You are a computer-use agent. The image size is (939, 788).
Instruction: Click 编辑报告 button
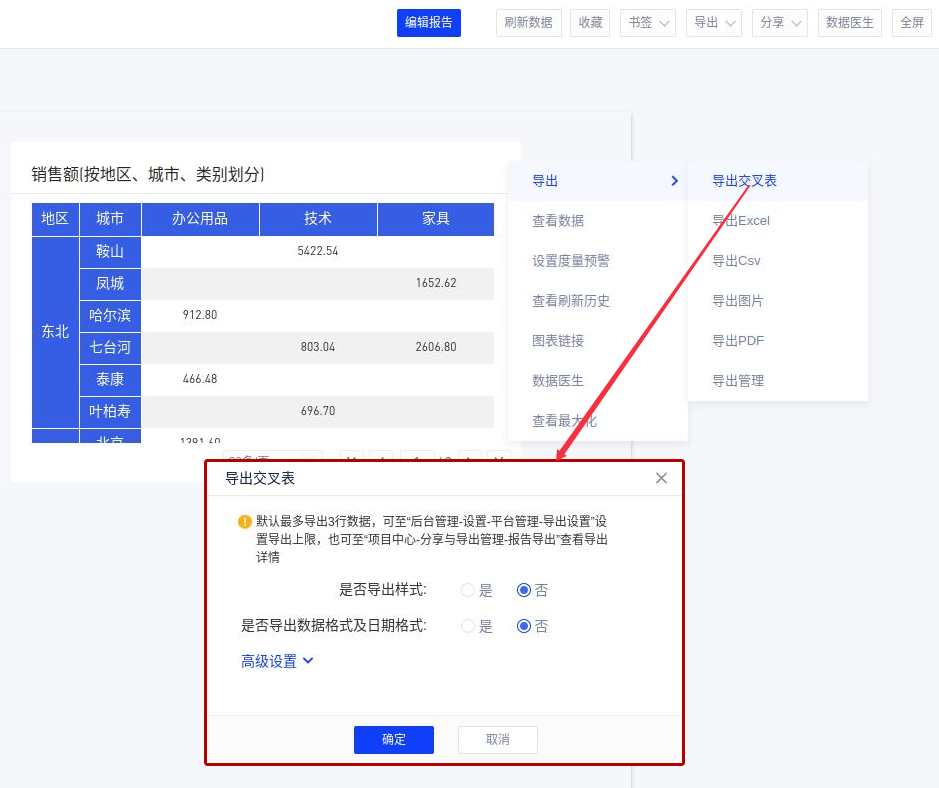point(428,23)
